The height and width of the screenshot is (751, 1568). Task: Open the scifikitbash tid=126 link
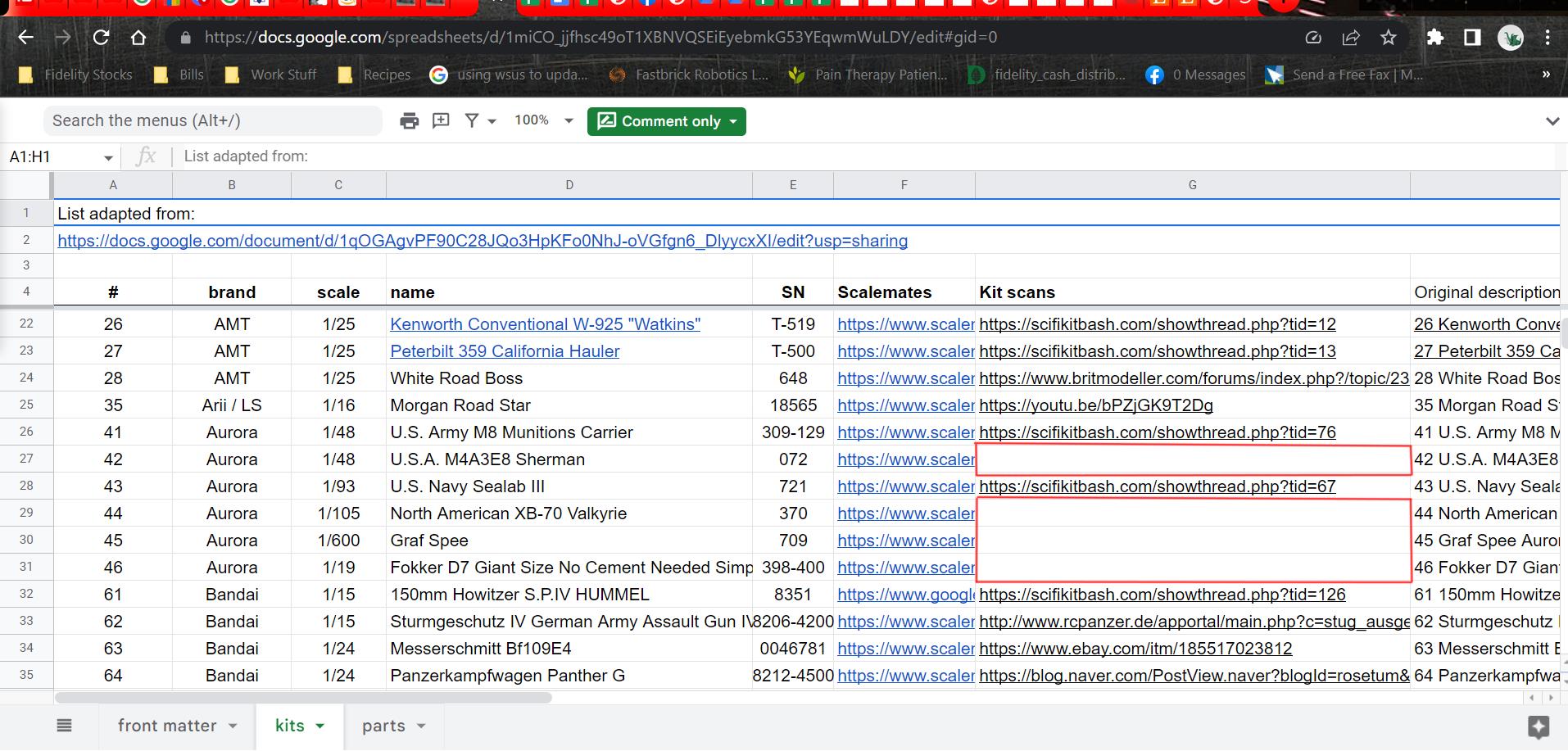pos(1162,595)
